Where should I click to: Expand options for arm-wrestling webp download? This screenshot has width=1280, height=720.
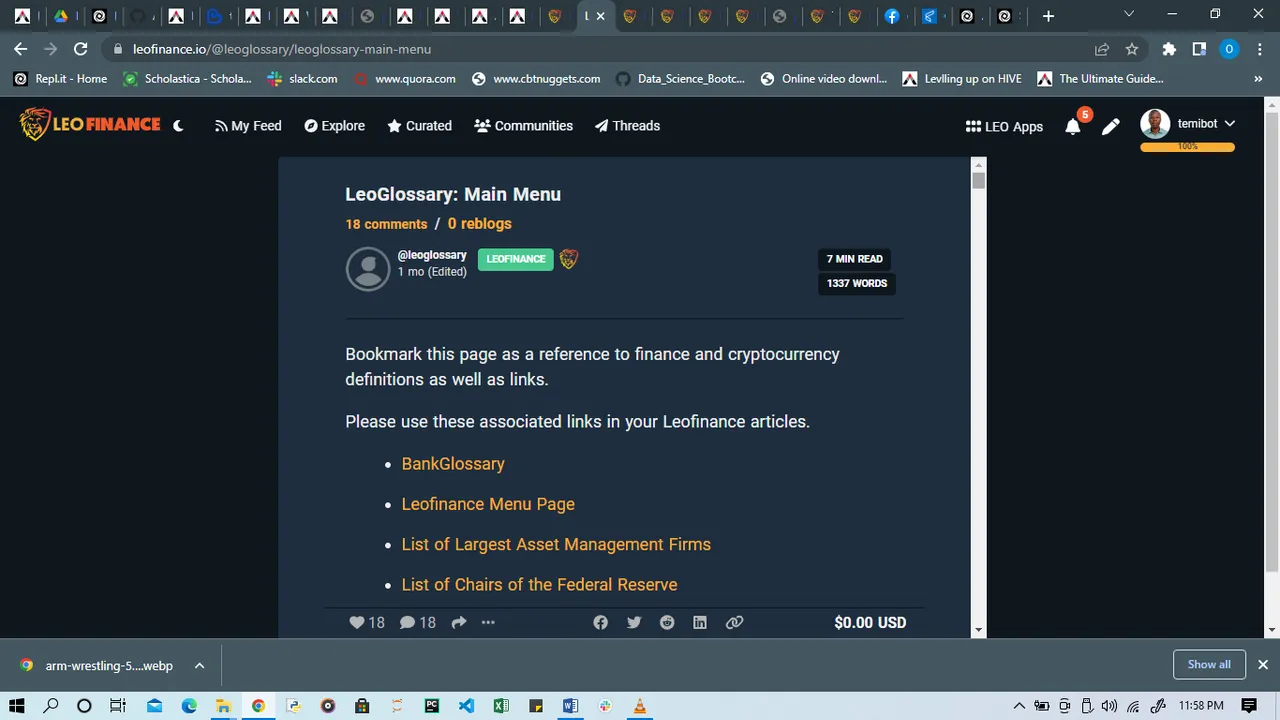click(199, 665)
